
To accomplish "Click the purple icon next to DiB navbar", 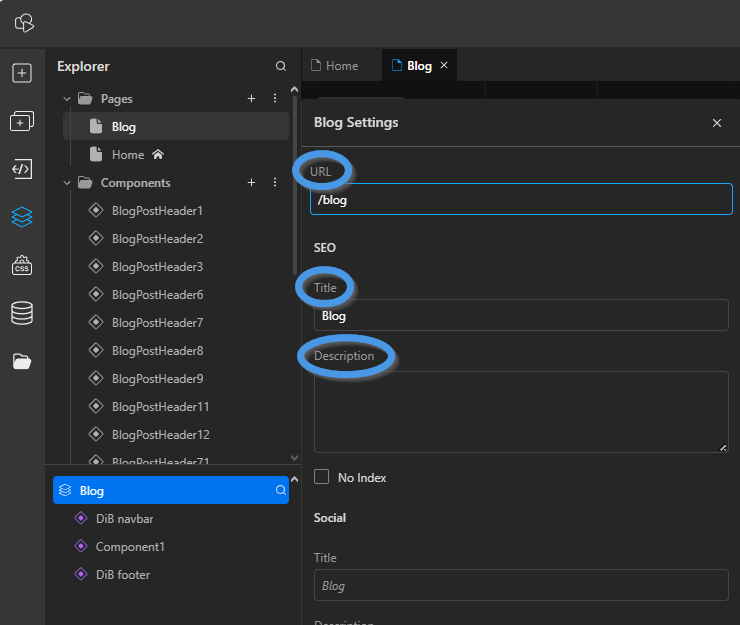I will [81, 518].
